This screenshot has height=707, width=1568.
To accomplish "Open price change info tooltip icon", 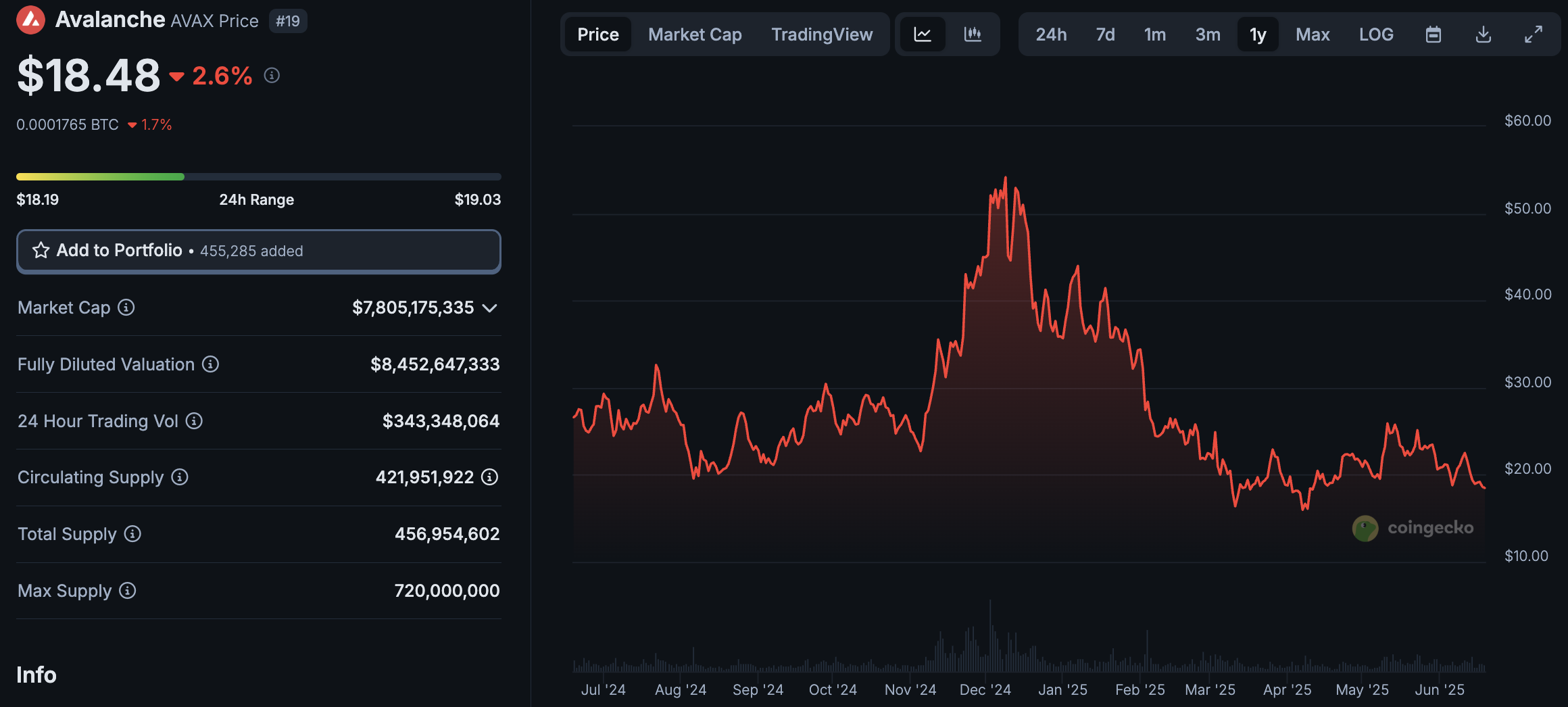I will (x=272, y=75).
